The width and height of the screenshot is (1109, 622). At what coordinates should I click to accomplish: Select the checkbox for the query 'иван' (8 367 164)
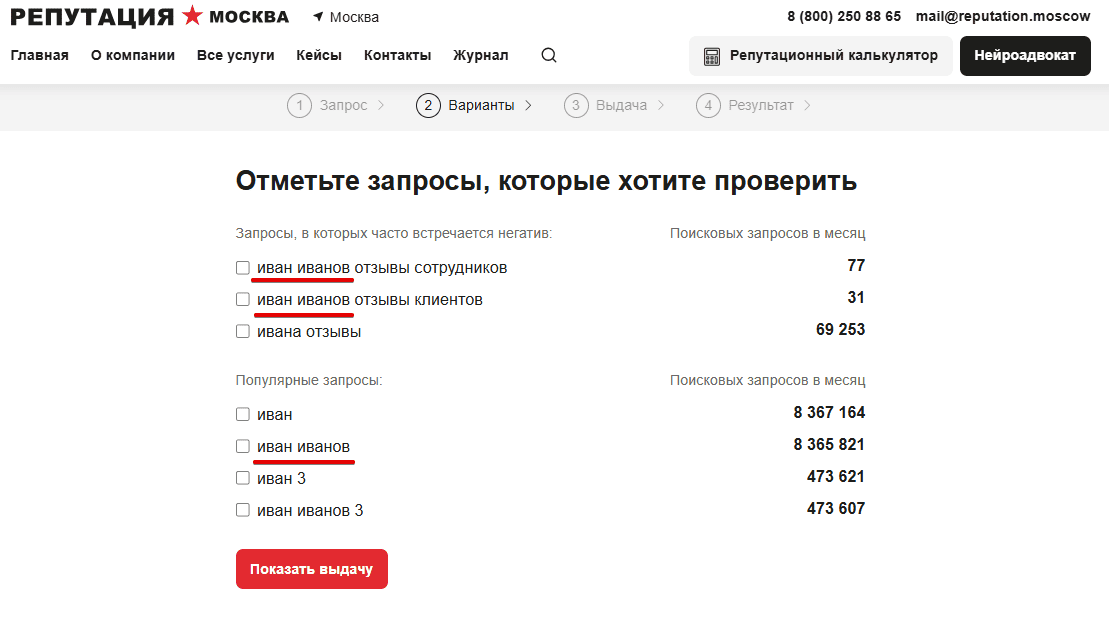tap(243, 414)
